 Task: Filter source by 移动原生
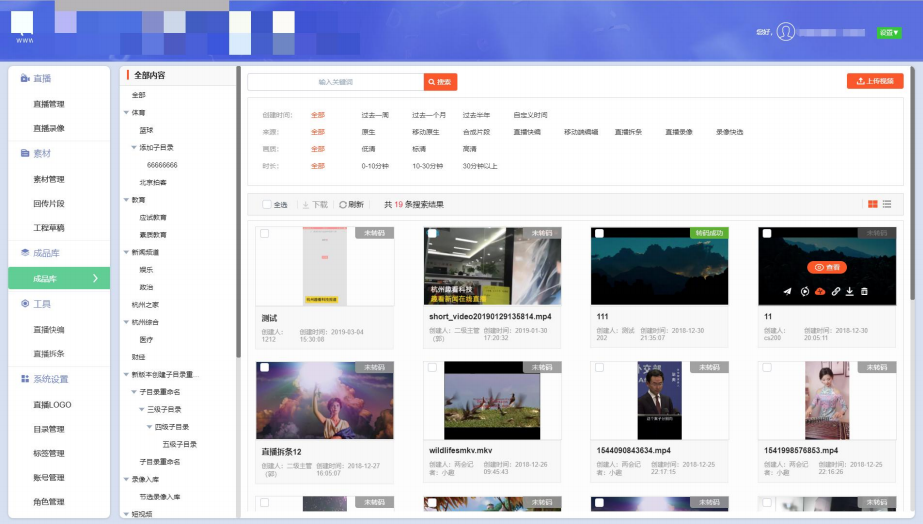[x=426, y=132]
